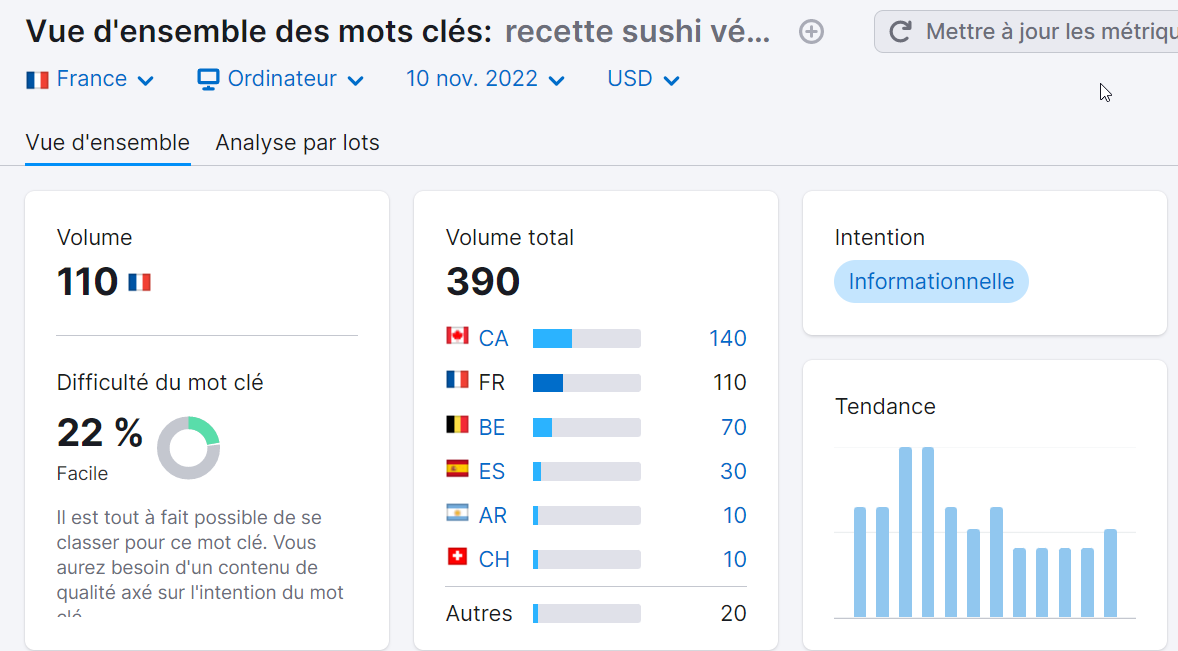Click the France flag beside Volume 110
Image resolution: width=1178 pixels, height=651 pixels.
[x=139, y=281]
